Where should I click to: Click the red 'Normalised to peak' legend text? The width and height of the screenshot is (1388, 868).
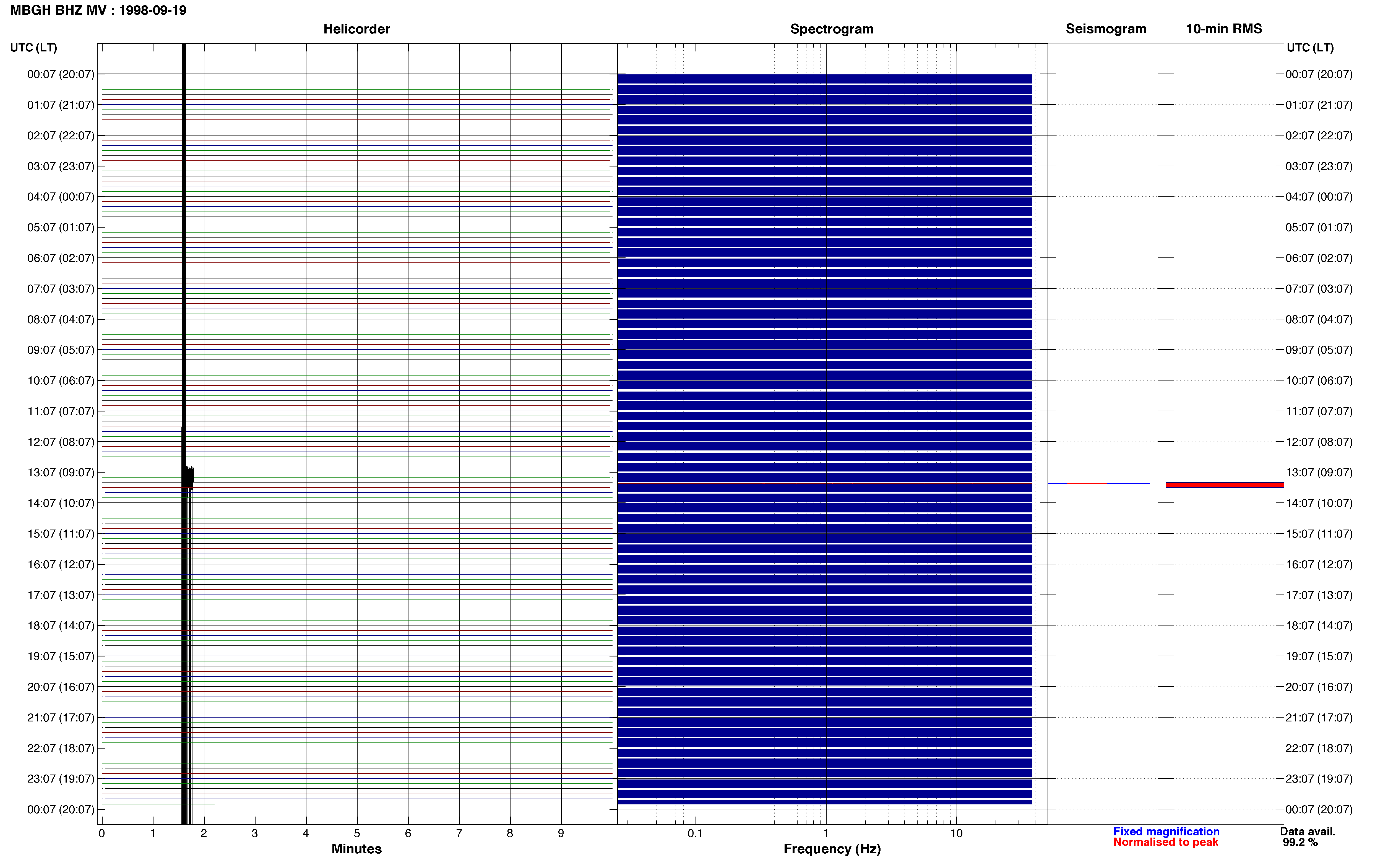[x=1165, y=842]
